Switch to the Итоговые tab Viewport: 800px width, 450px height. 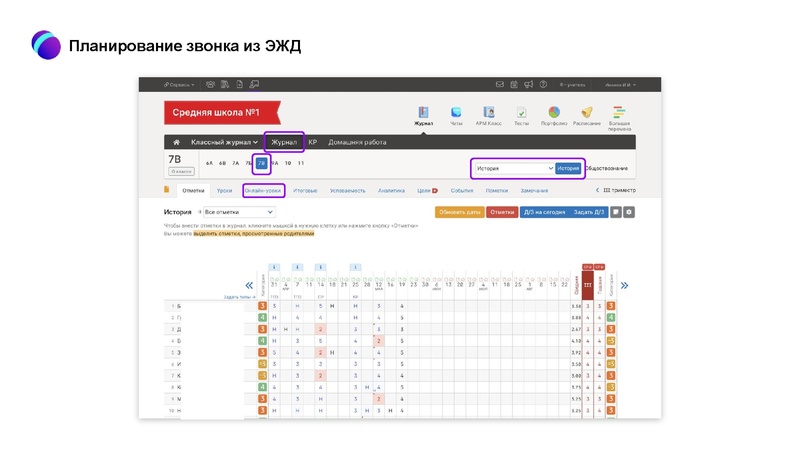305,191
